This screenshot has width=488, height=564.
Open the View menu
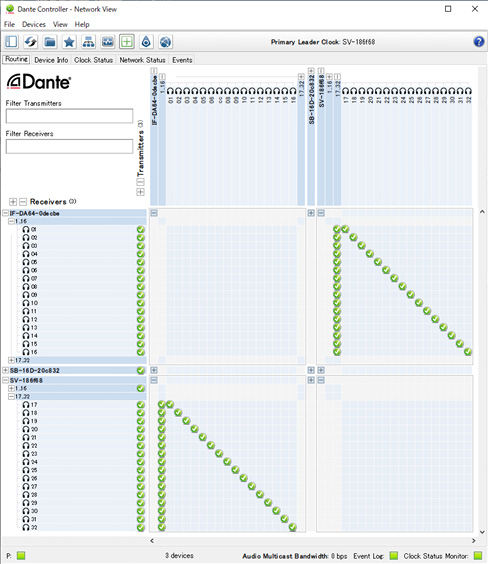coord(60,24)
